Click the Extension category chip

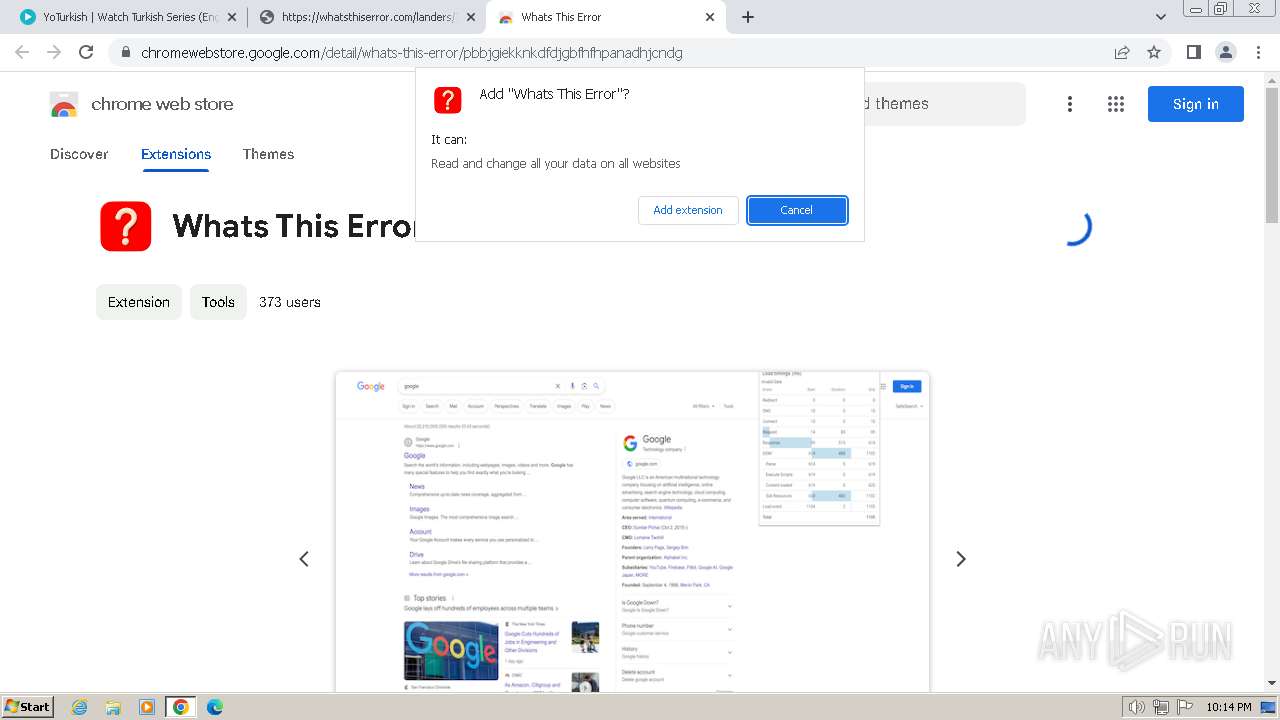pos(139,302)
